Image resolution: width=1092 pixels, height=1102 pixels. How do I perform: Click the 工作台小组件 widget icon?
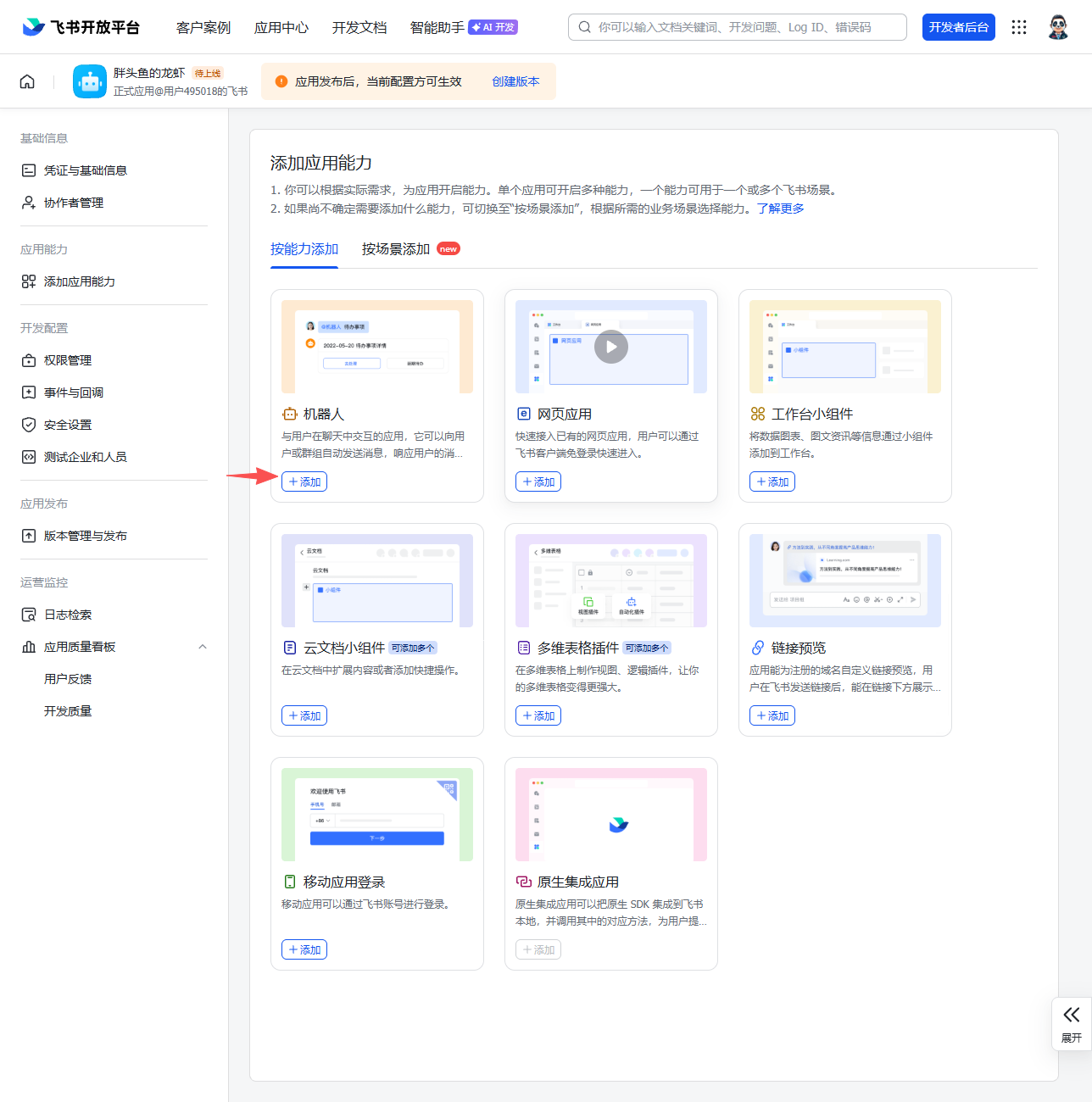tap(758, 414)
